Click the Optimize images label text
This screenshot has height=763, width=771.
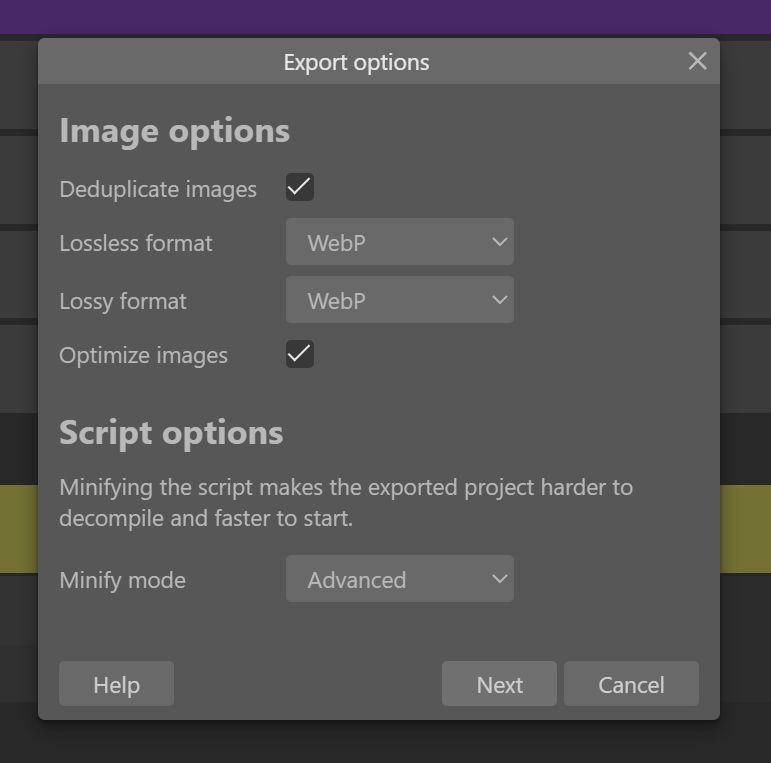143,355
